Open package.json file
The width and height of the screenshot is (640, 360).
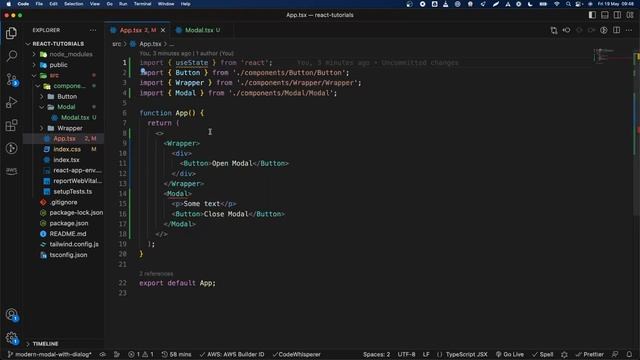(x=63, y=223)
